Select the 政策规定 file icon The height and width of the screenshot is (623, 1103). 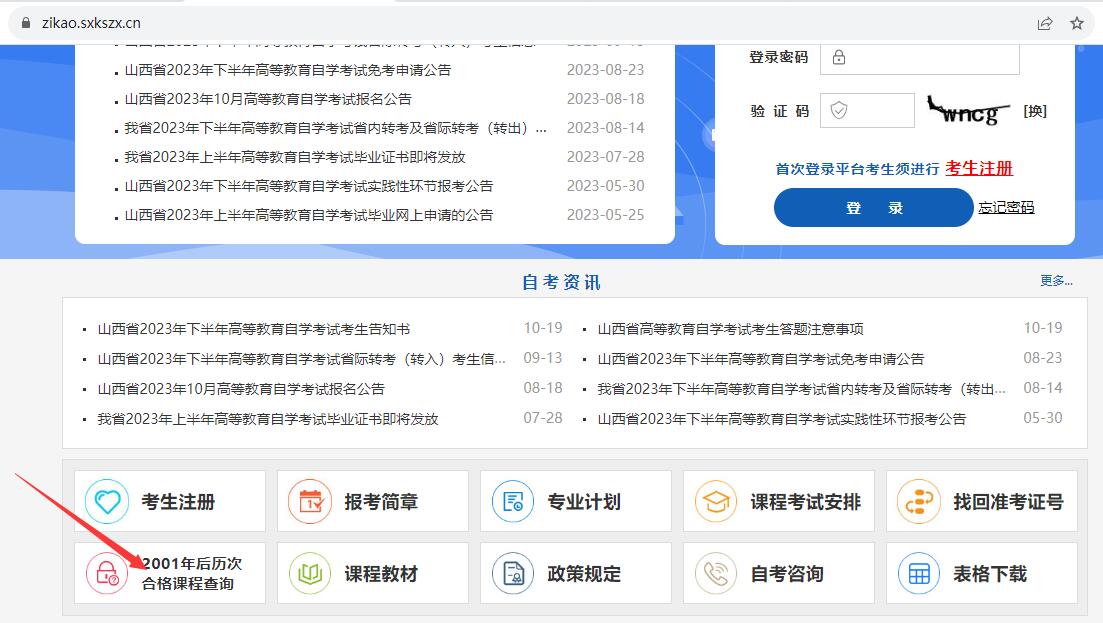click(x=513, y=574)
